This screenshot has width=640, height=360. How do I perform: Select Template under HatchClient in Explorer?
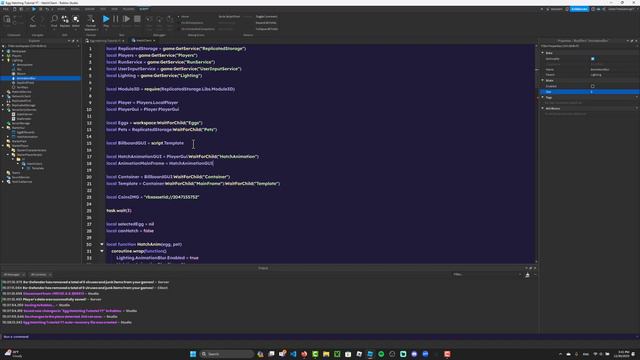pos(38,168)
